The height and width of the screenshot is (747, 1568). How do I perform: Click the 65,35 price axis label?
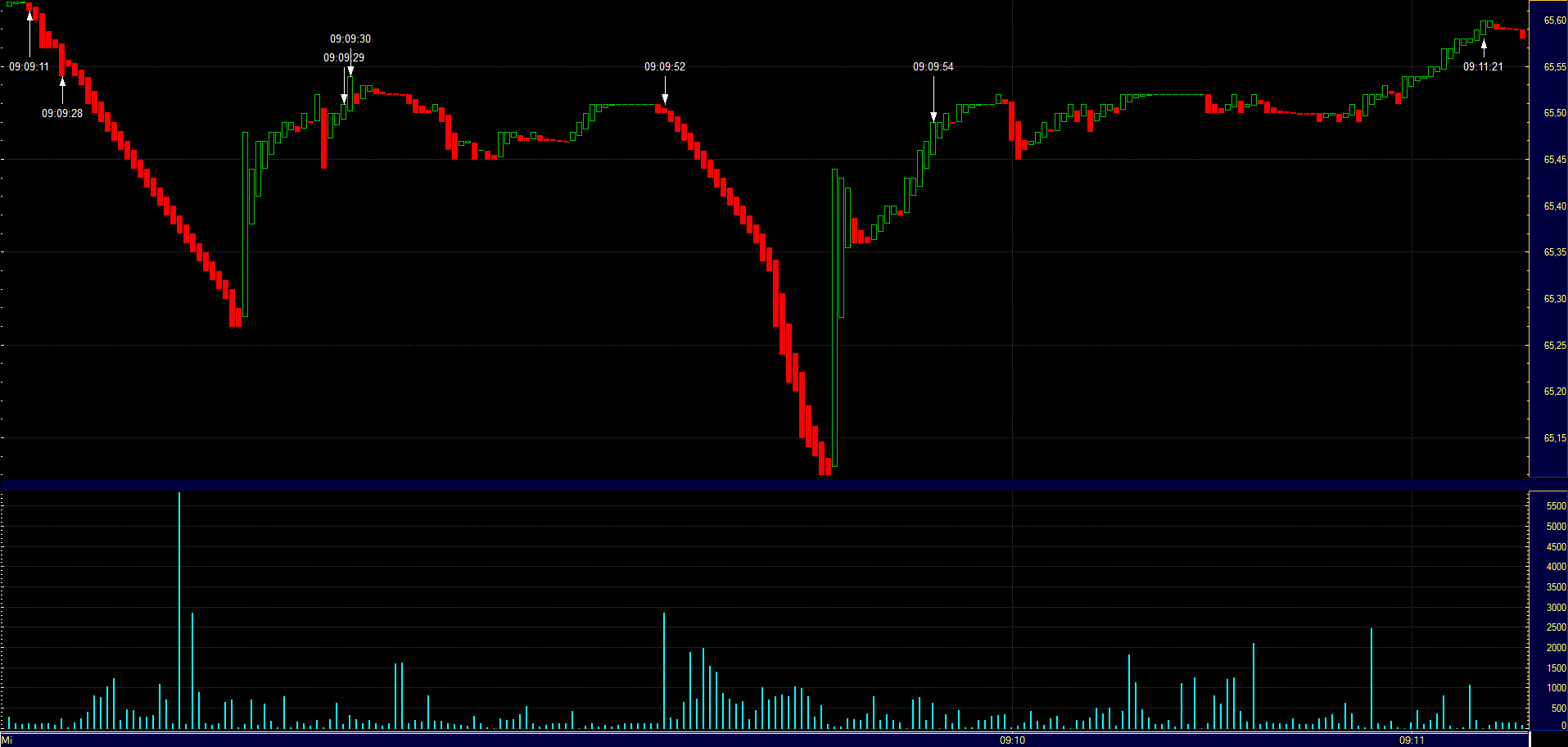click(x=1554, y=252)
